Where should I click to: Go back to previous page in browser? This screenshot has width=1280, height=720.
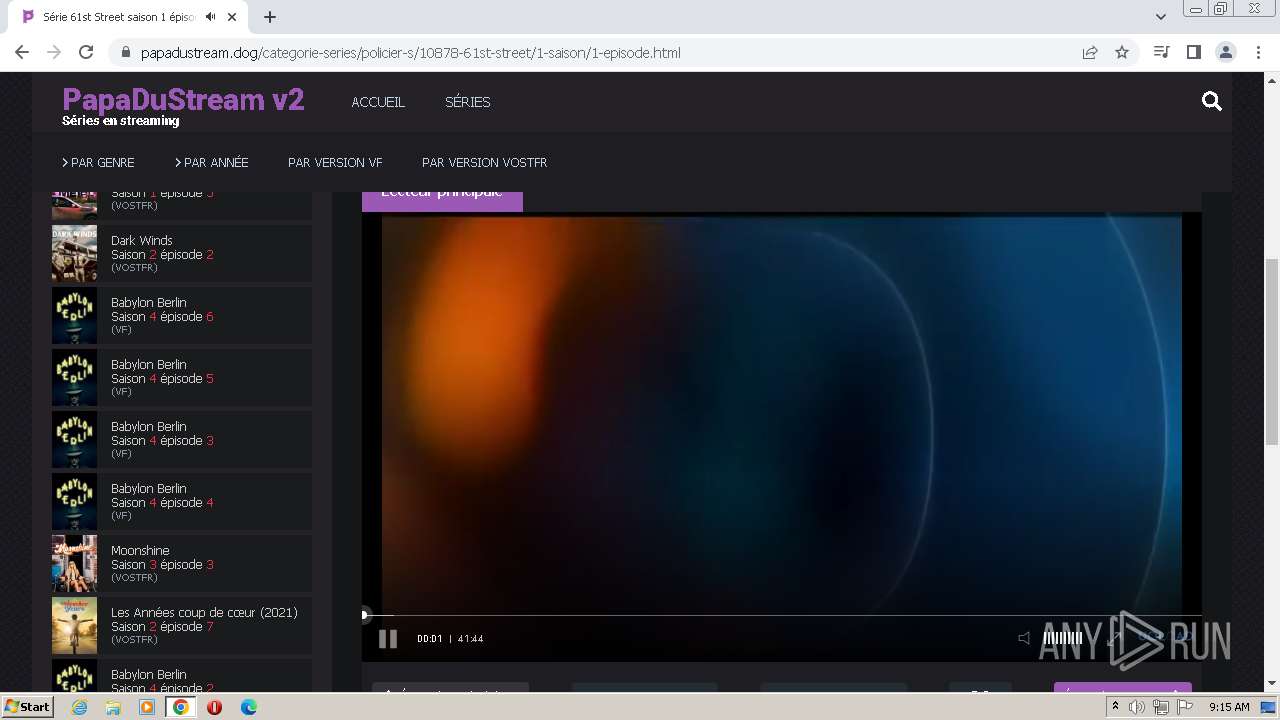coord(22,52)
